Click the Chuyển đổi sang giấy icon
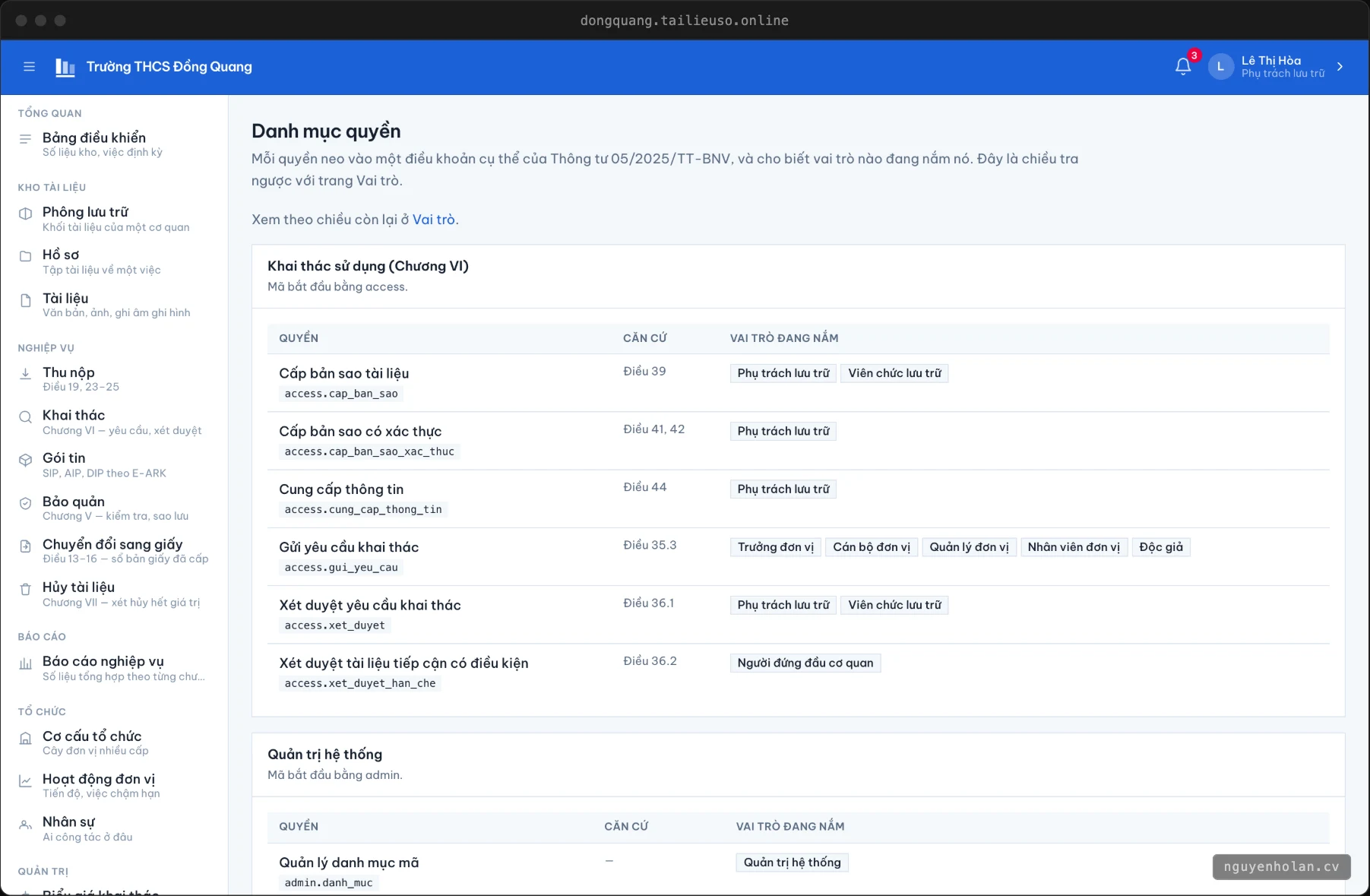Image resolution: width=1370 pixels, height=896 pixels. [x=26, y=546]
